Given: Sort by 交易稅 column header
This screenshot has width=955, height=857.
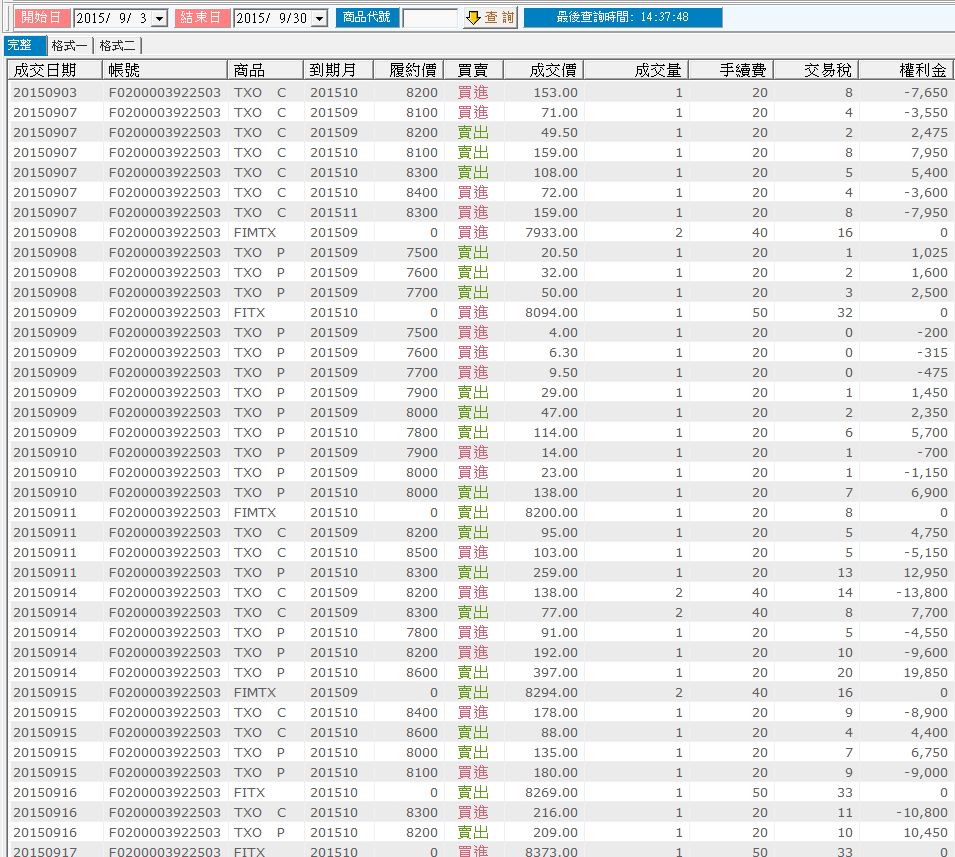Looking at the screenshot, I should pyautogui.click(x=817, y=70).
